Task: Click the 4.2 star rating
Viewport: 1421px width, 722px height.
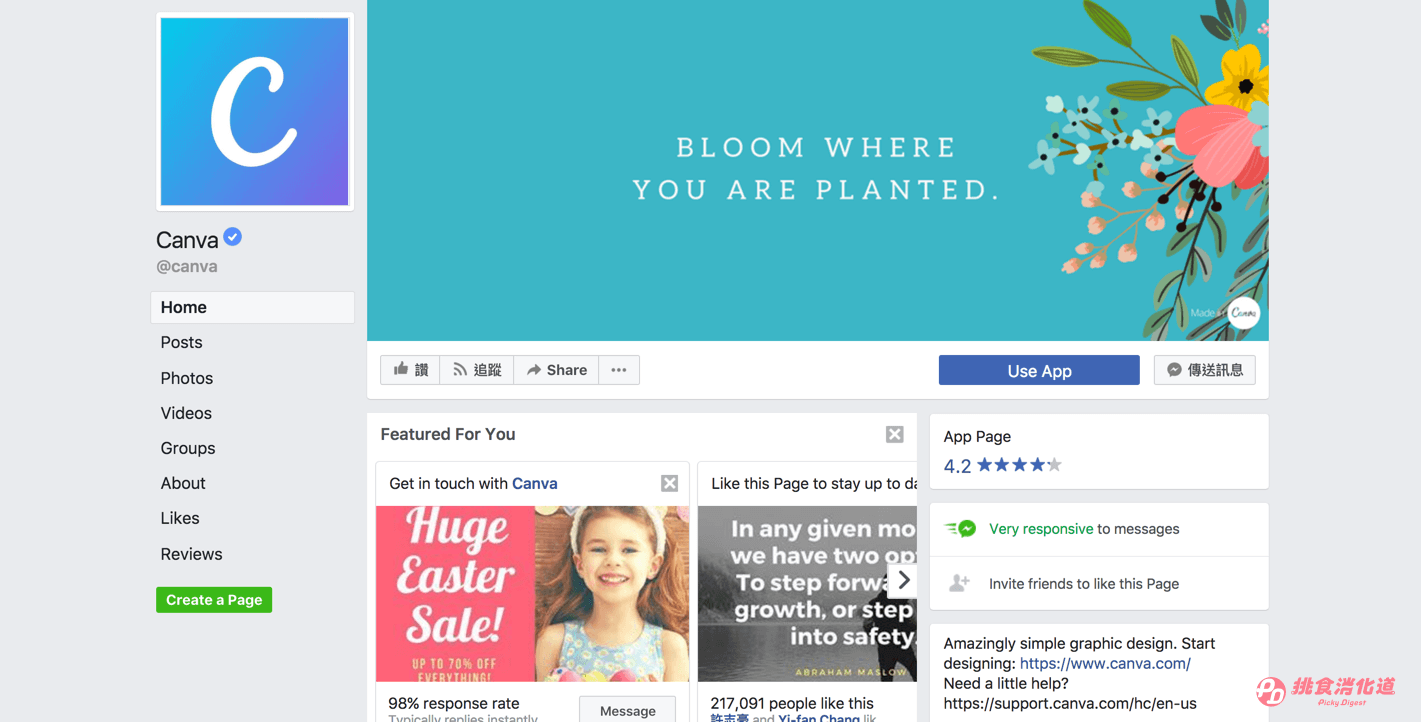Action: point(1003,465)
